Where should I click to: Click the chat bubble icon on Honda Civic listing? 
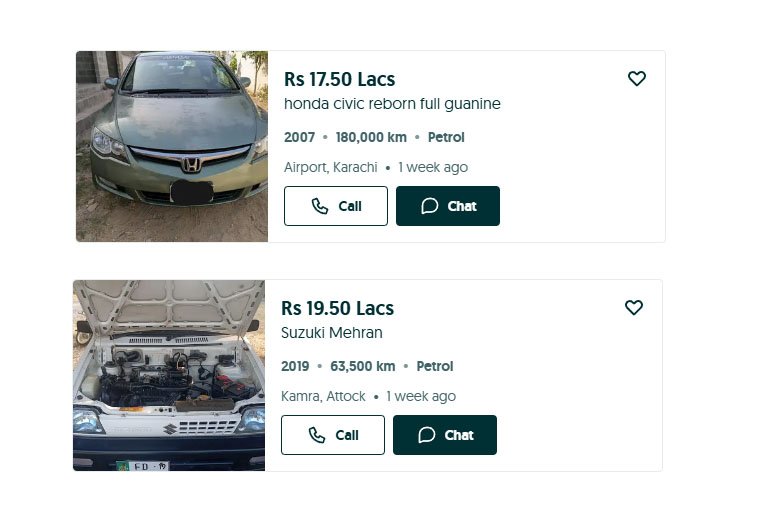point(430,206)
